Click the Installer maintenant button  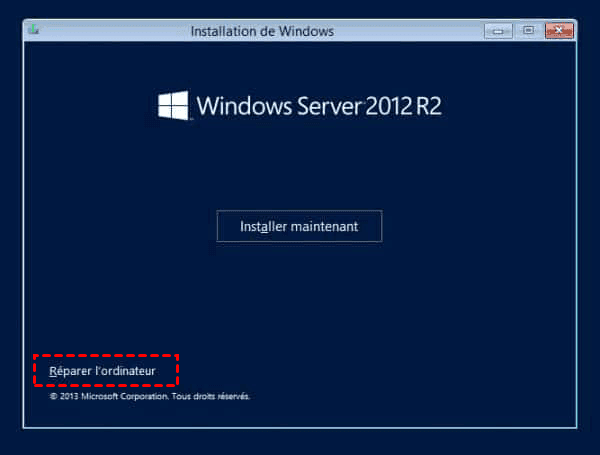point(299,226)
